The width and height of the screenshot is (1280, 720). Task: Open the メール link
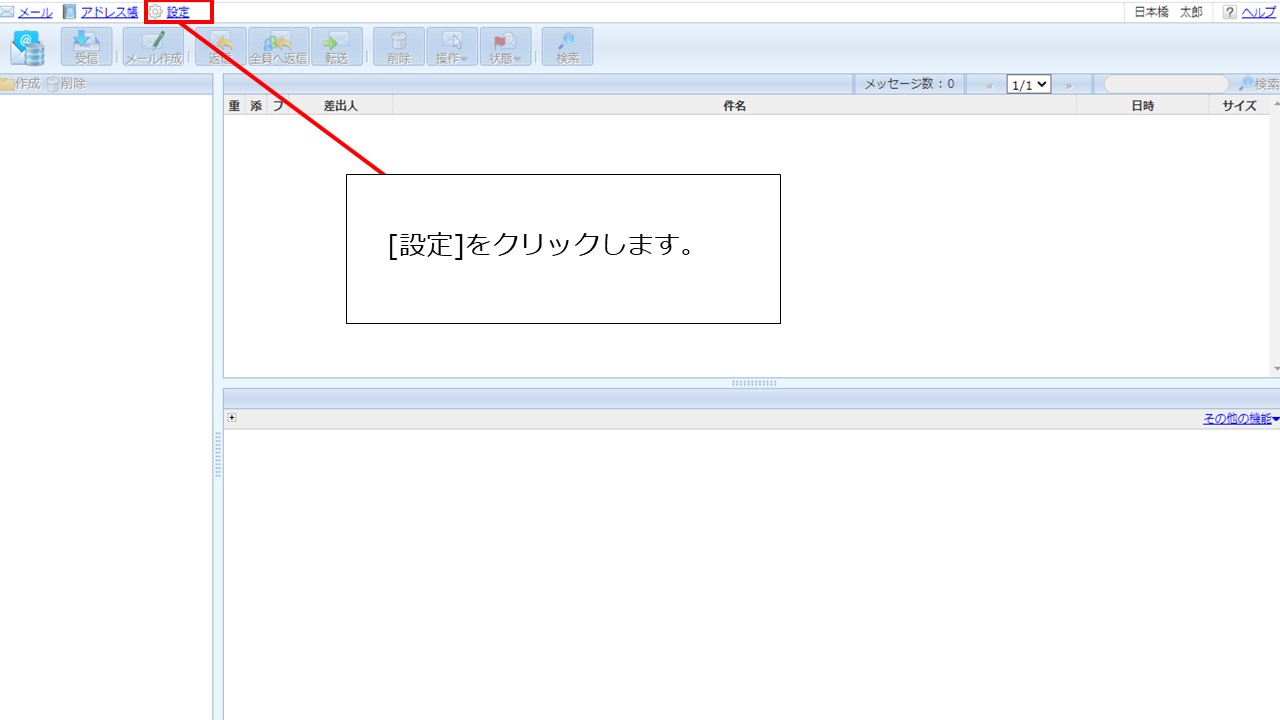[35, 12]
